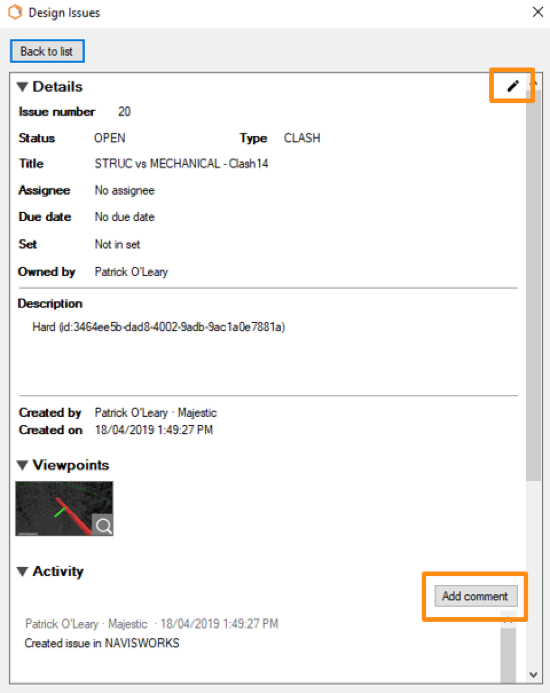Viewport: 550px width, 693px height.
Task: Click the title STRUC vs MECHANICAL - Clash14
Action: click(x=181, y=164)
